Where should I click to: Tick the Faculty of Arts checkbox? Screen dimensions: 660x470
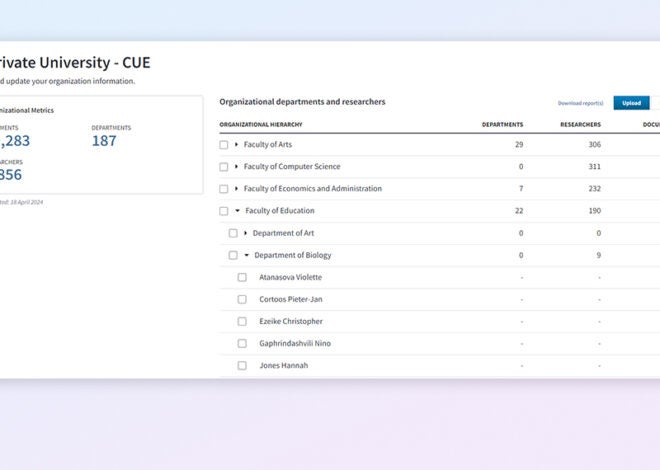(224, 145)
